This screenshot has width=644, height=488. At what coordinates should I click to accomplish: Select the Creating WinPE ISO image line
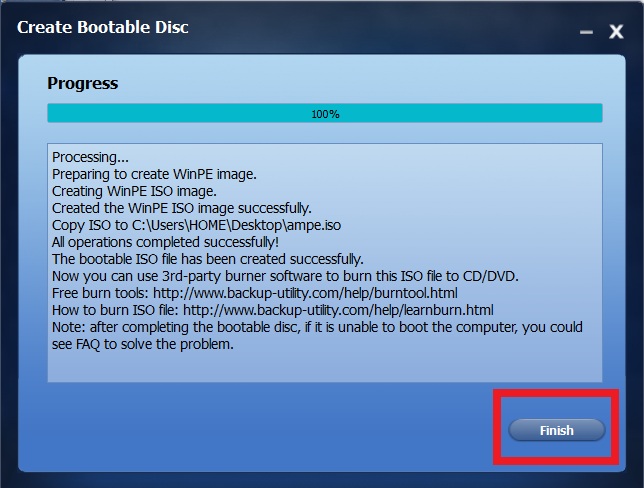point(134,191)
